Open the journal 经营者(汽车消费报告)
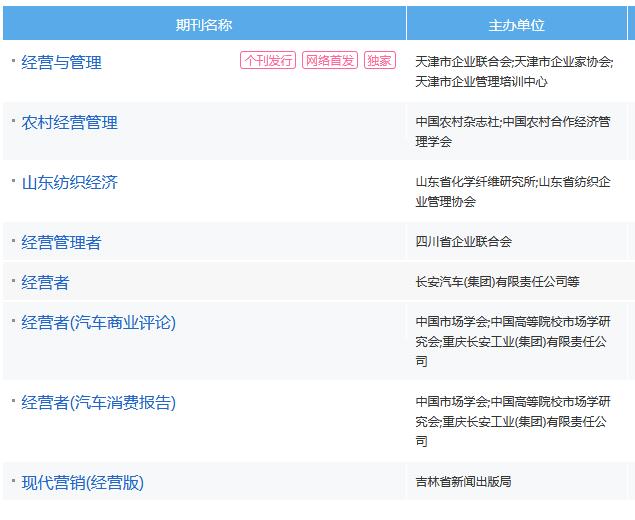The height and width of the screenshot is (520, 635). coord(98,403)
